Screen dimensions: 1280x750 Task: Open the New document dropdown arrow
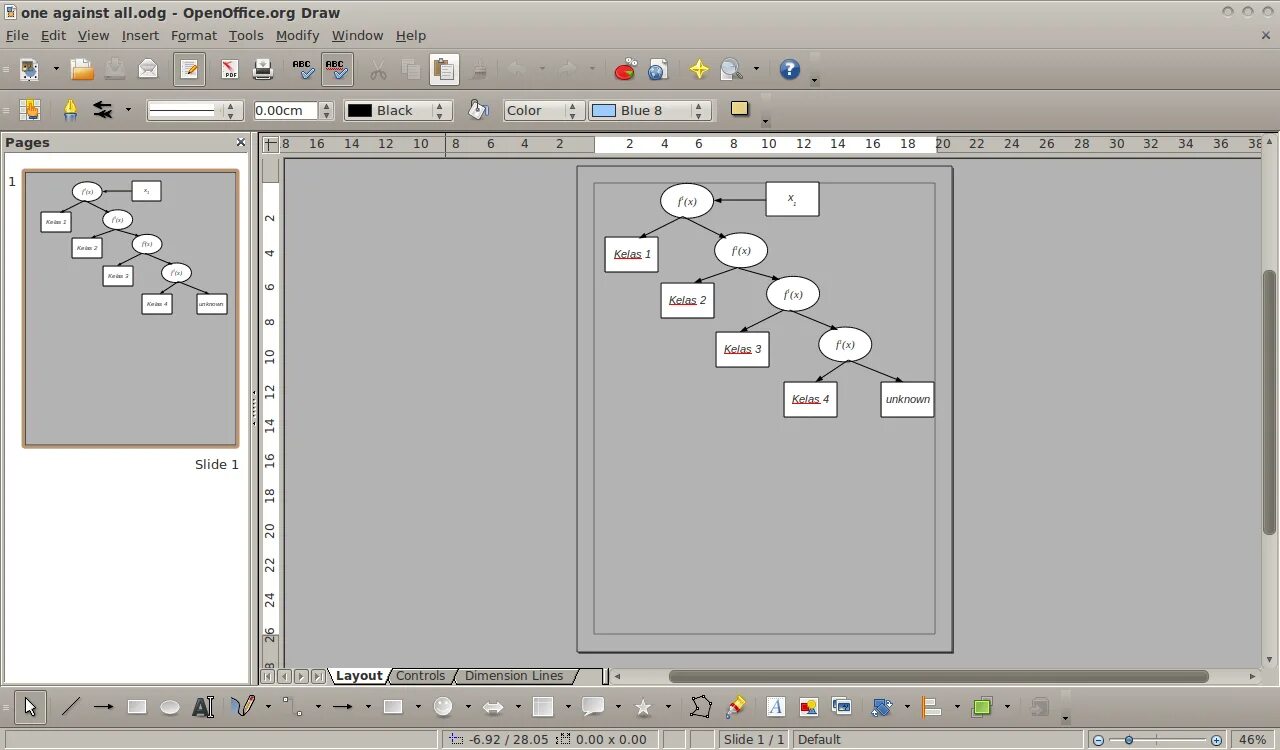[x=56, y=69]
